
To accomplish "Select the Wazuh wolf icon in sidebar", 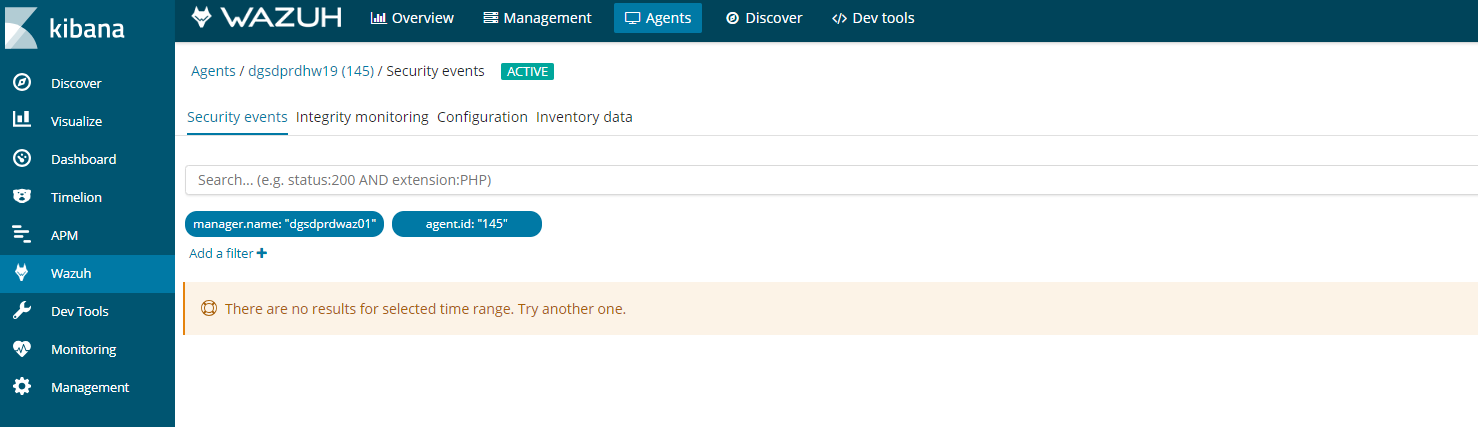I will pos(21,273).
